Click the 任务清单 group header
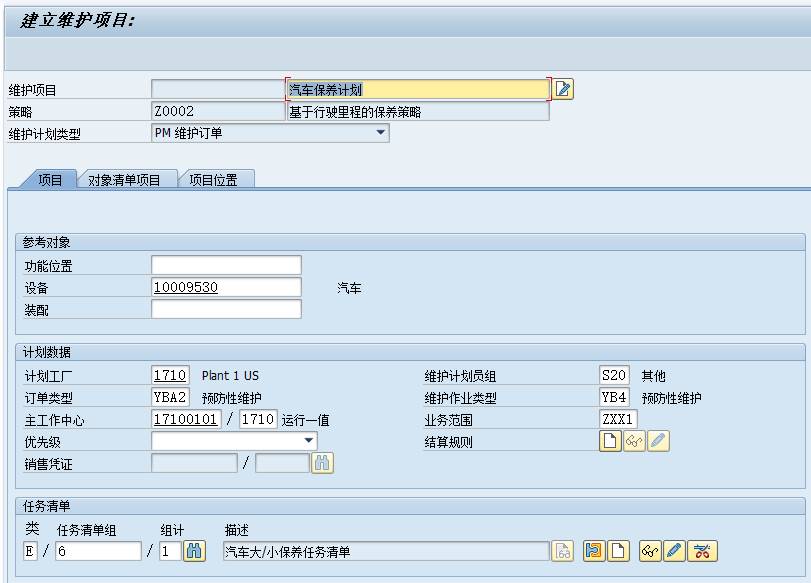 (x=46, y=506)
